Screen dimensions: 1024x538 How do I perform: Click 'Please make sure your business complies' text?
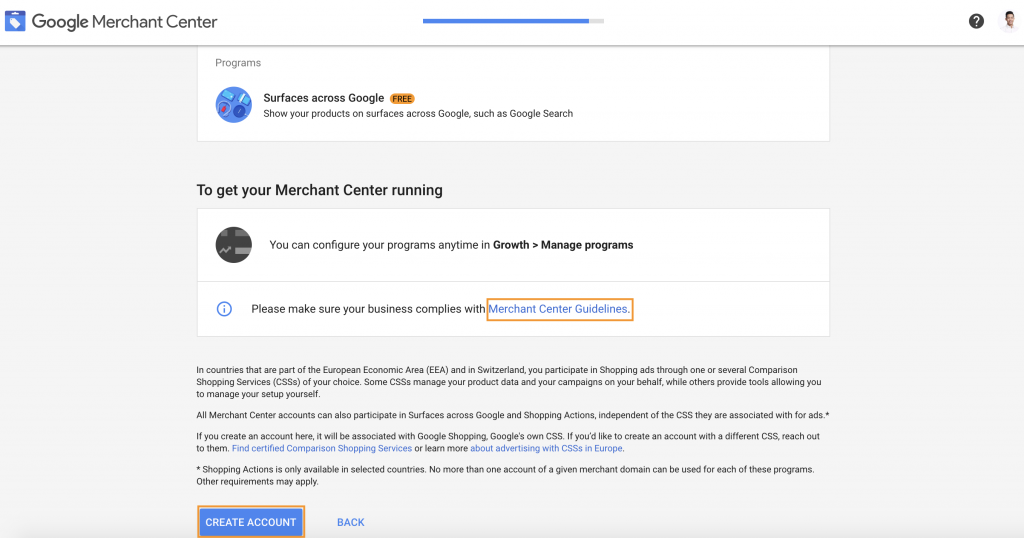pyautogui.click(x=368, y=309)
